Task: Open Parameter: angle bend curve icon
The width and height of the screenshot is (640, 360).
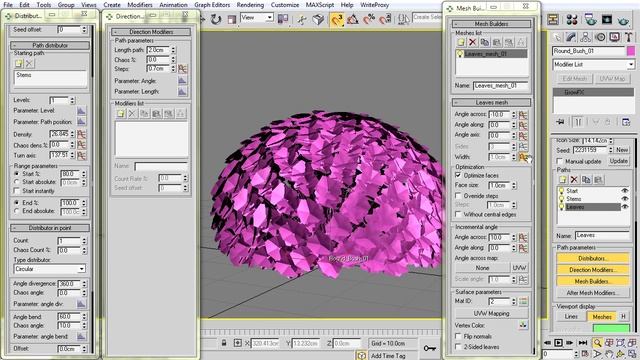Action: [81, 336]
